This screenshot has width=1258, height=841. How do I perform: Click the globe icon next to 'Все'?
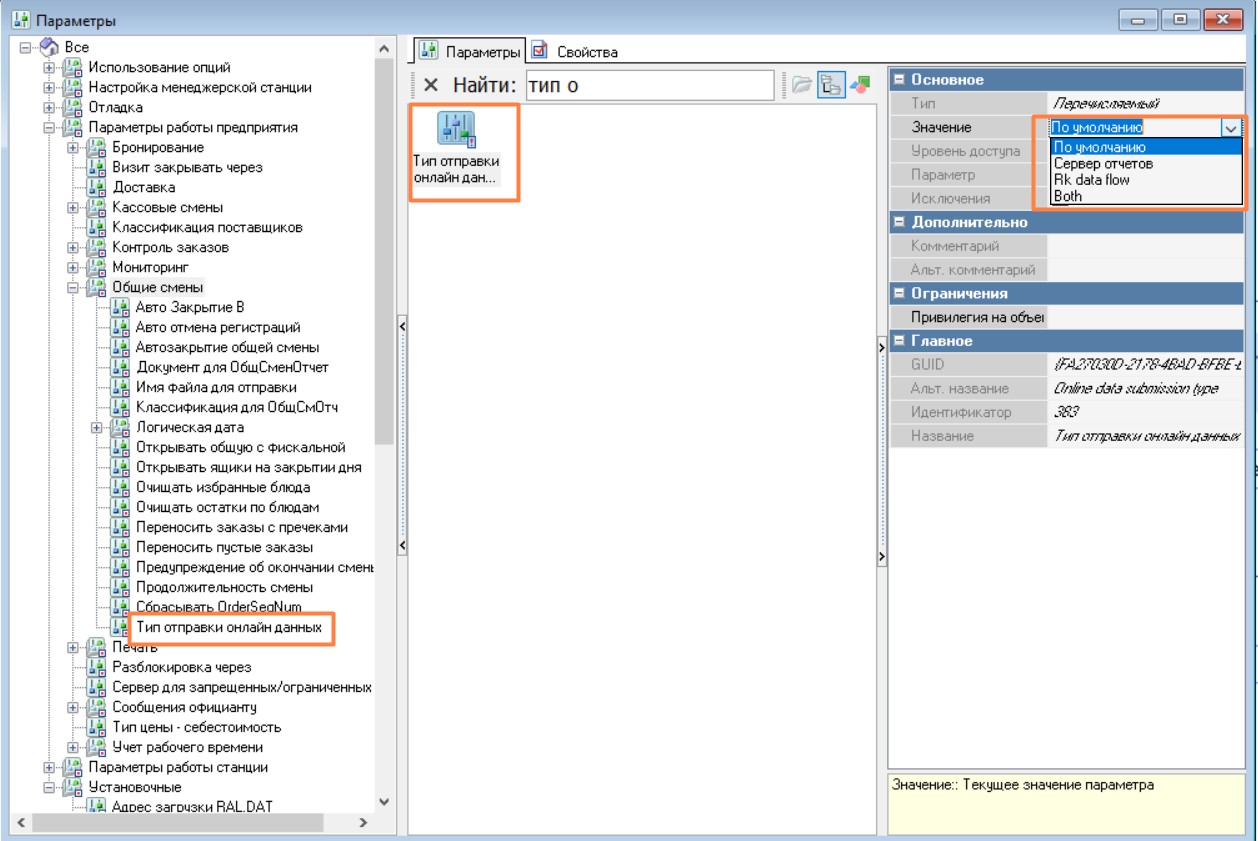click(49, 47)
